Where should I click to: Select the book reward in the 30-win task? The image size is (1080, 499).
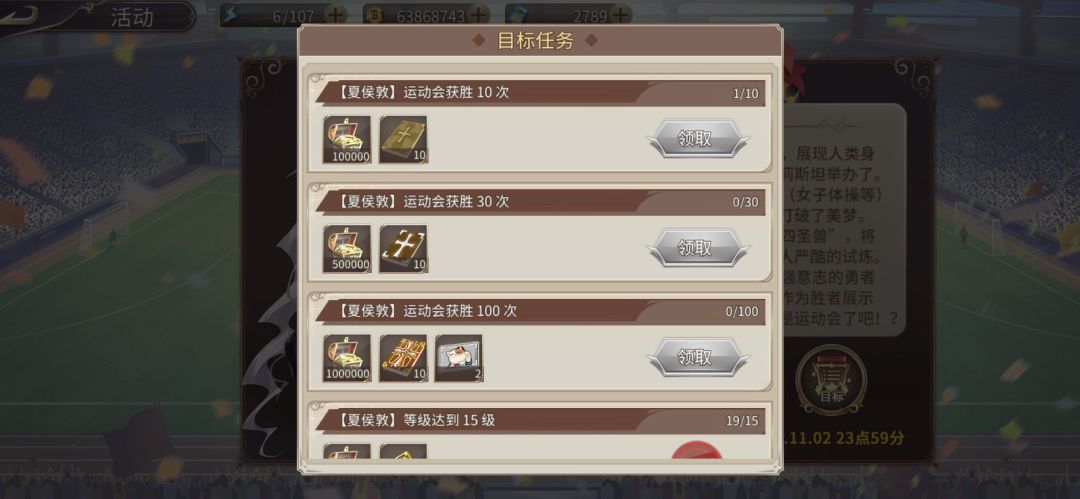[404, 249]
